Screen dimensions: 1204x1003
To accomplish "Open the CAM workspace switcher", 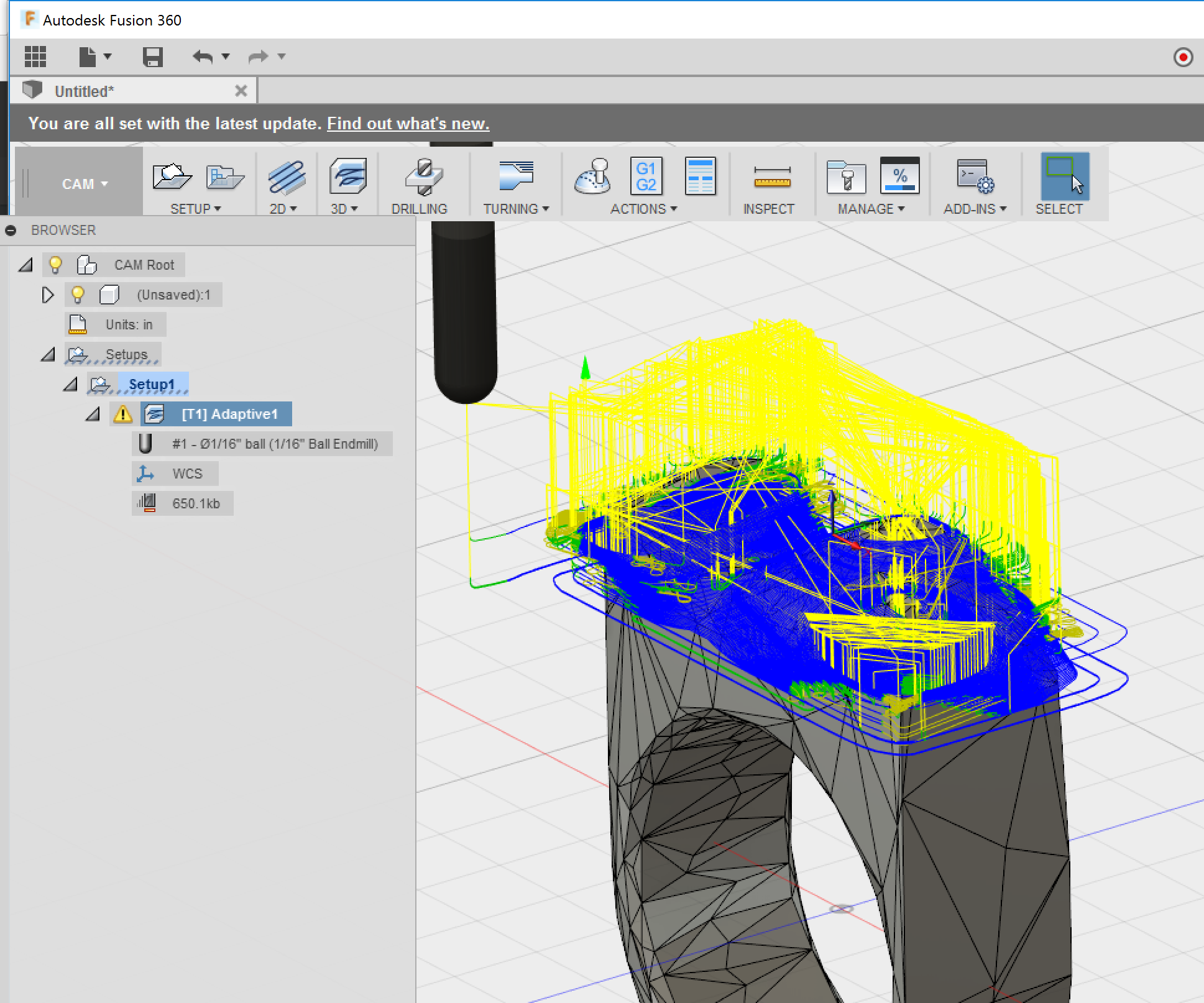I will [x=84, y=183].
